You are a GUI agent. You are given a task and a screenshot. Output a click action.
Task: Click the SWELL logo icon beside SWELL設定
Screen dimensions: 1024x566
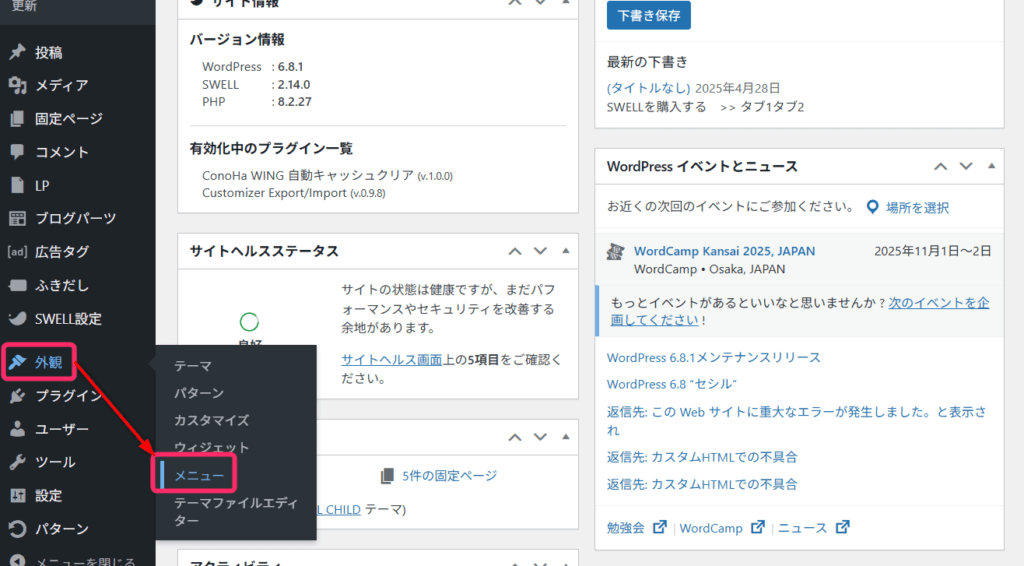click(18, 319)
